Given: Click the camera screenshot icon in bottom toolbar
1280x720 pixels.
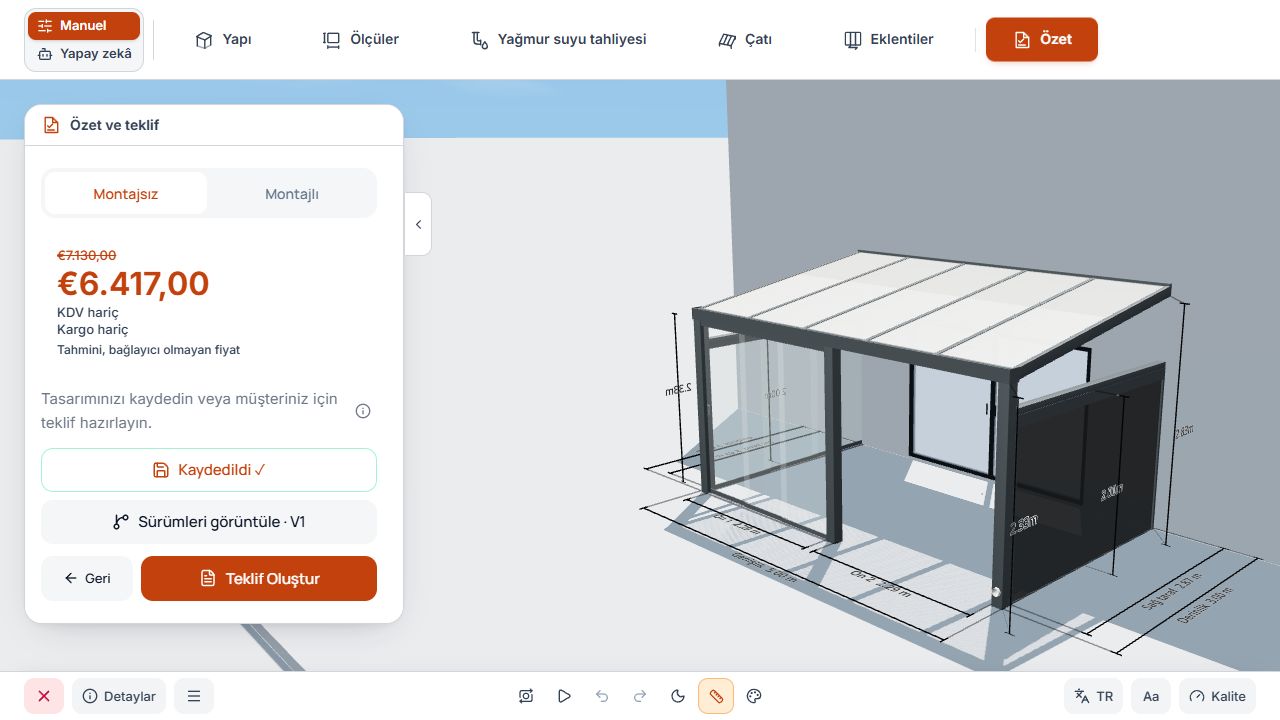Looking at the screenshot, I should coord(526,696).
